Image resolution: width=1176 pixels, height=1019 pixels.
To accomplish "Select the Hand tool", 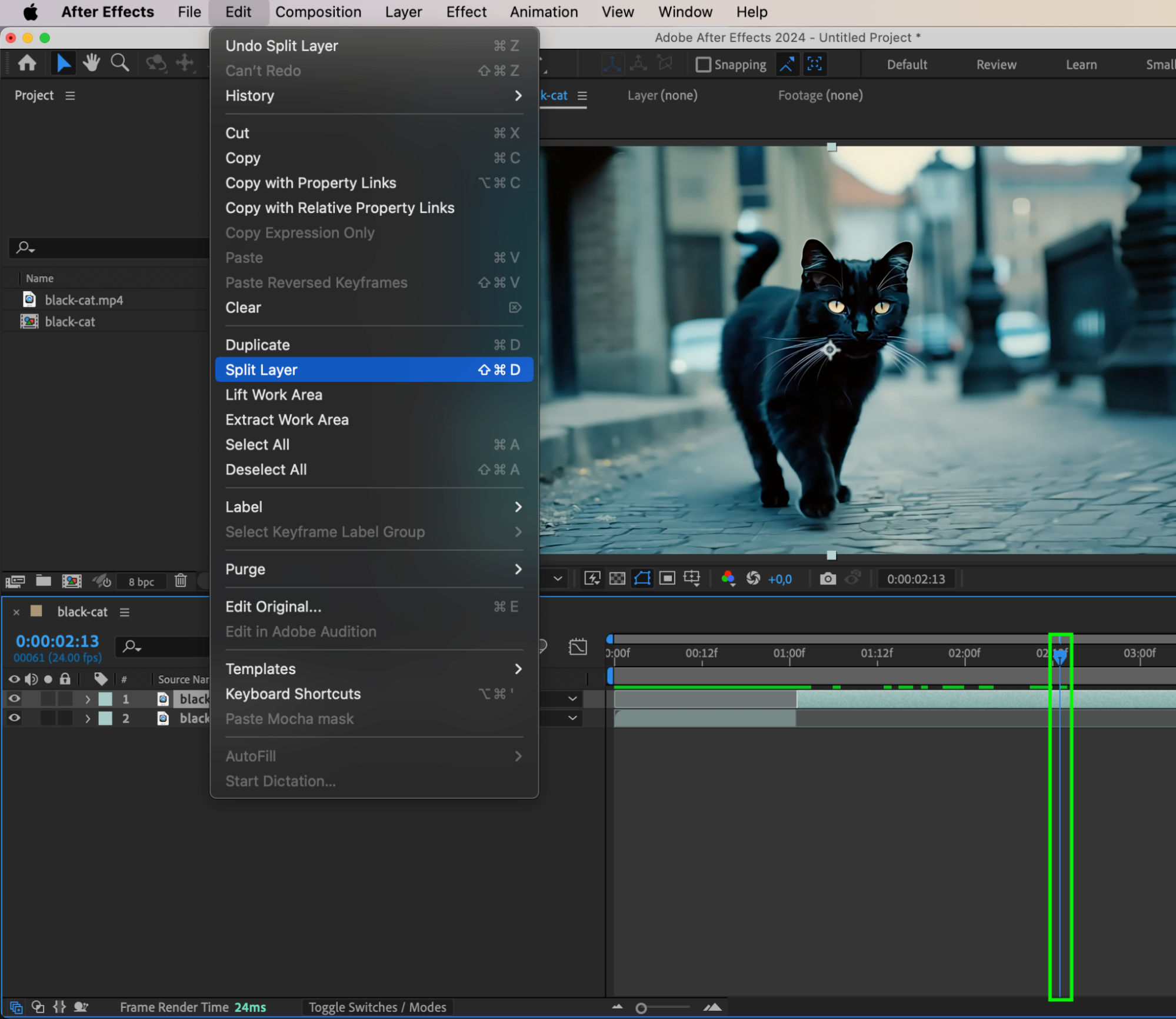I will [x=91, y=62].
